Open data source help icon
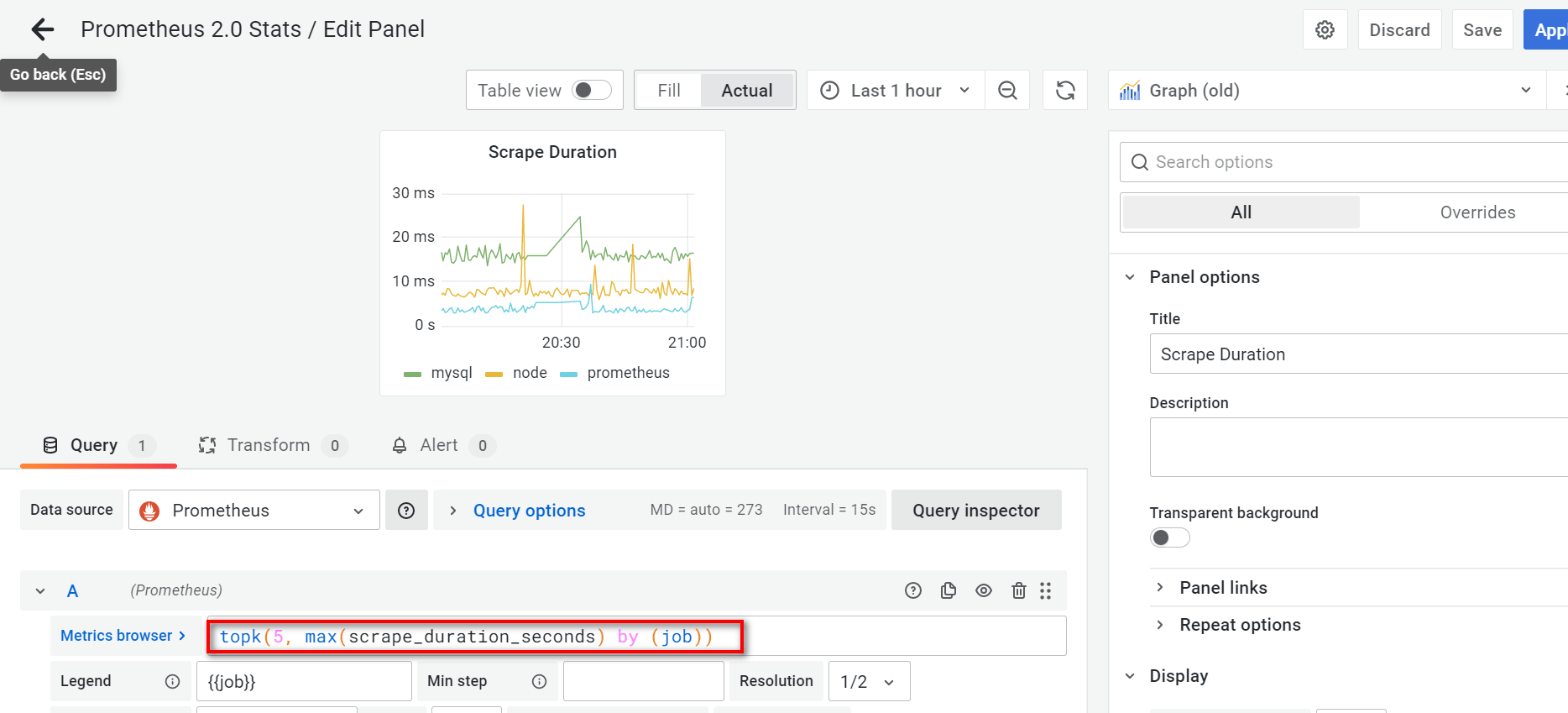Image resolution: width=1568 pixels, height=713 pixels. coord(406,511)
